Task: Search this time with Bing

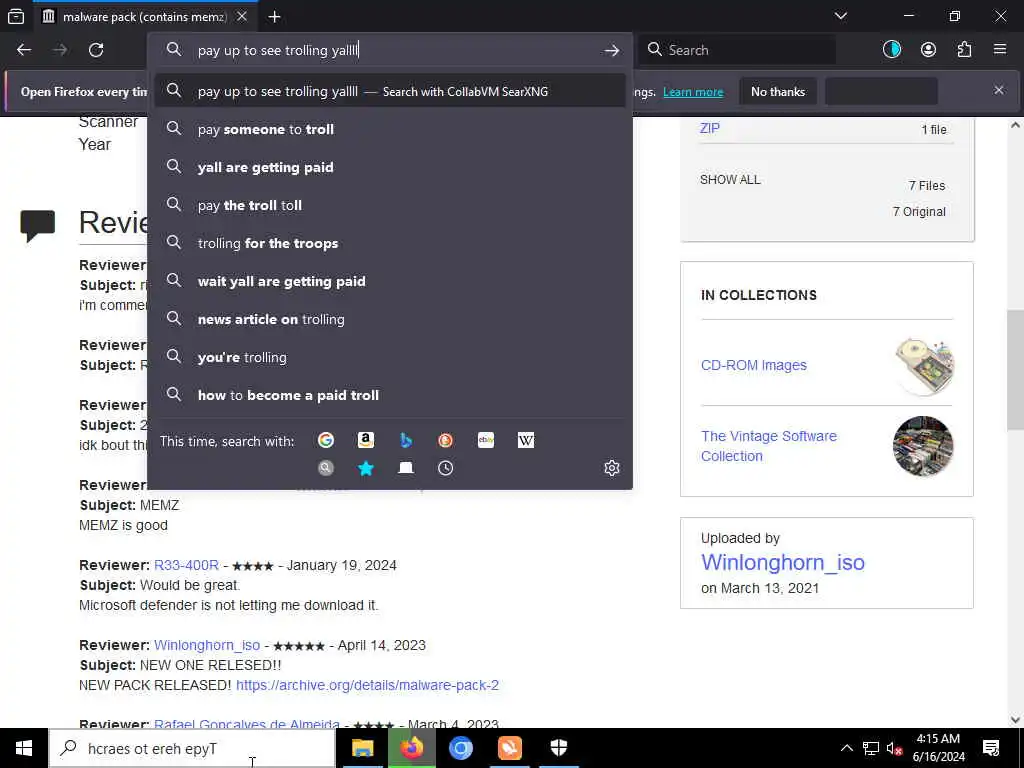Action: click(406, 441)
